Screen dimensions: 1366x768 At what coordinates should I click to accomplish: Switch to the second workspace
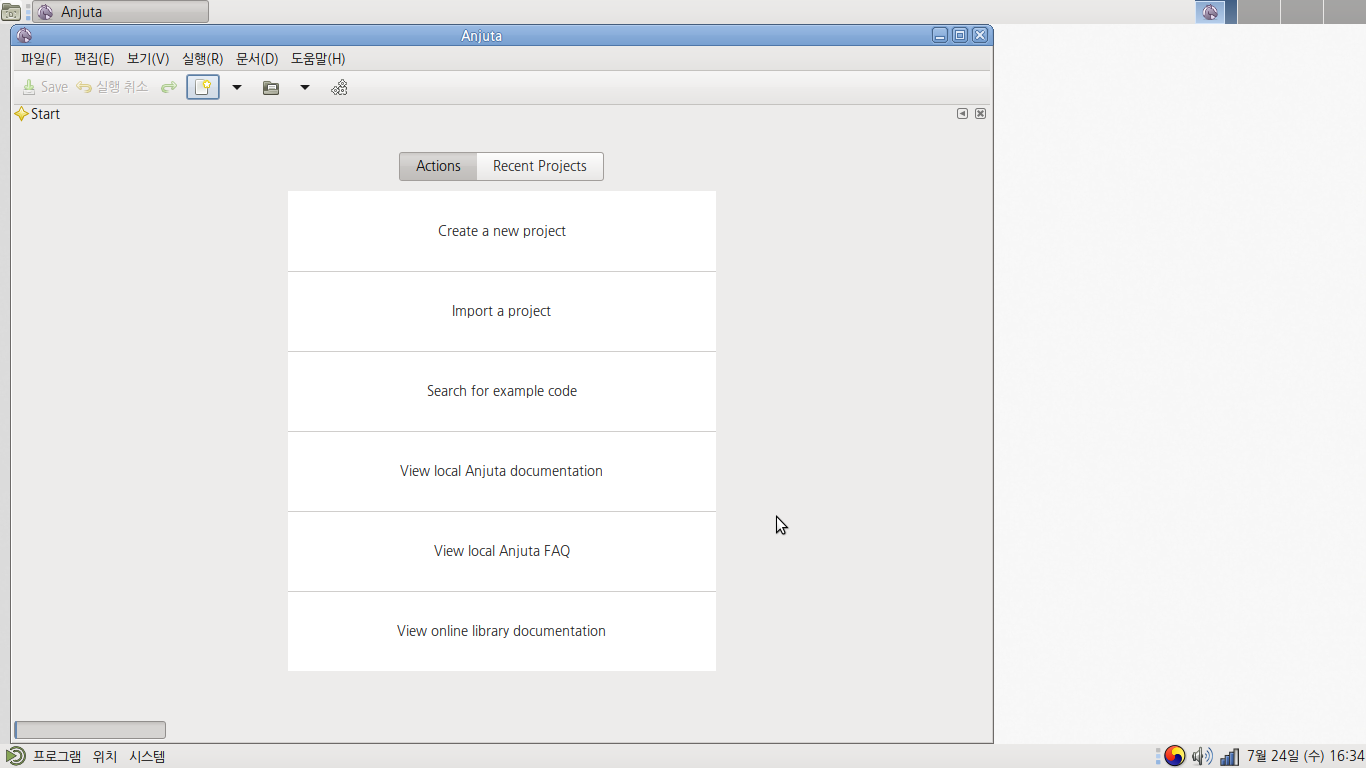(x=1259, y=12)
